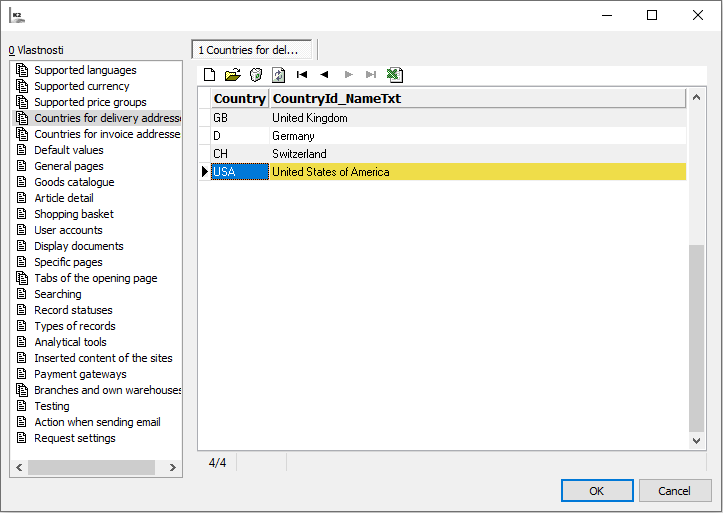Image resolution: width=723 pixels, height=513 pixels.
Task: Click the Goods catalogue document icon
Action: [21, 182]
